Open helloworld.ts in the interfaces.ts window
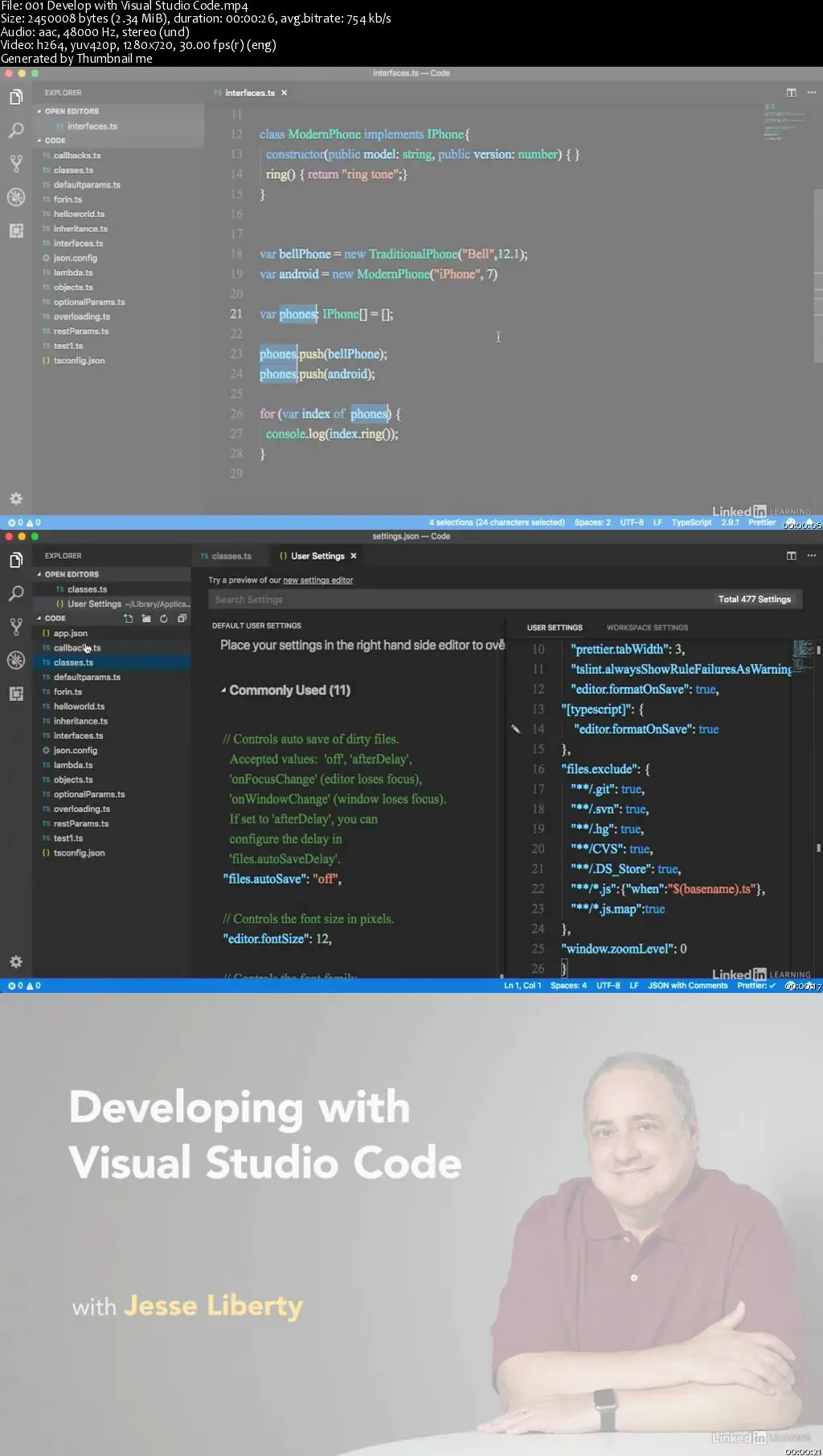The height and width of the screenshot is (1456, 823). (x=79, y=215)
